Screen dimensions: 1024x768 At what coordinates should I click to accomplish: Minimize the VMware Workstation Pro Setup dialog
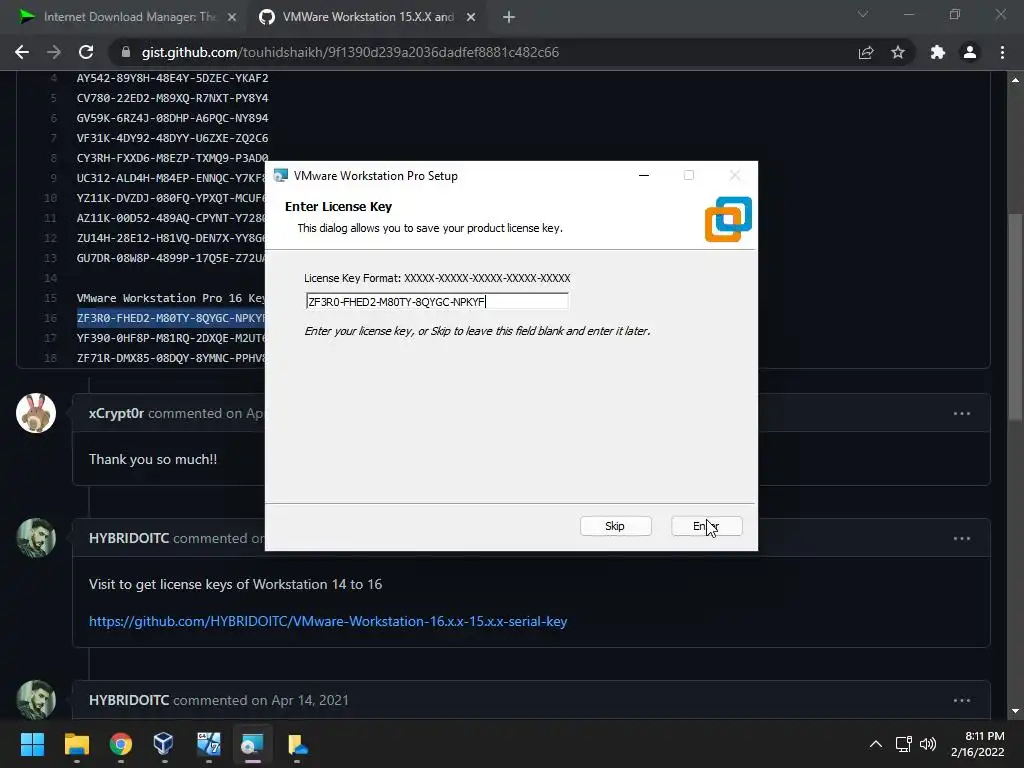(644, 175)
